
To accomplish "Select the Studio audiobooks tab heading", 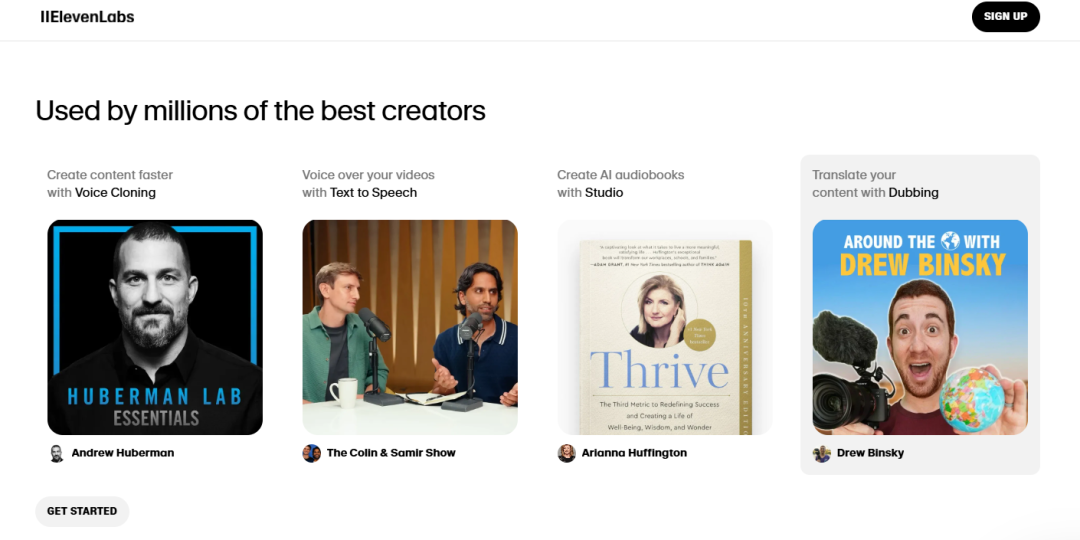I will click(621, 184).
